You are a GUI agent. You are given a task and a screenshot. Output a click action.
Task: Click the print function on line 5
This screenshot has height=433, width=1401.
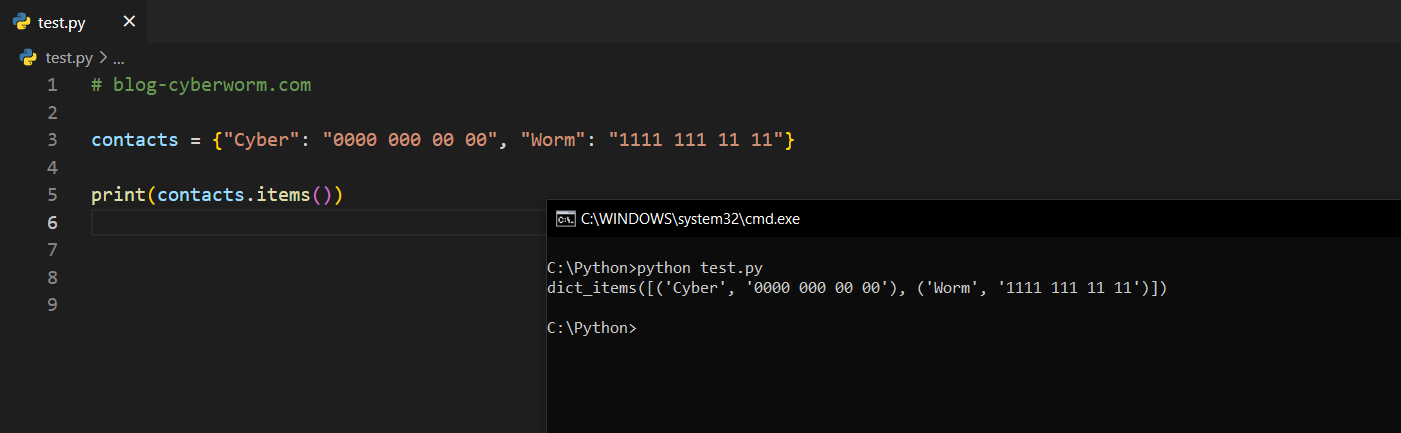[x=118, y=194]
